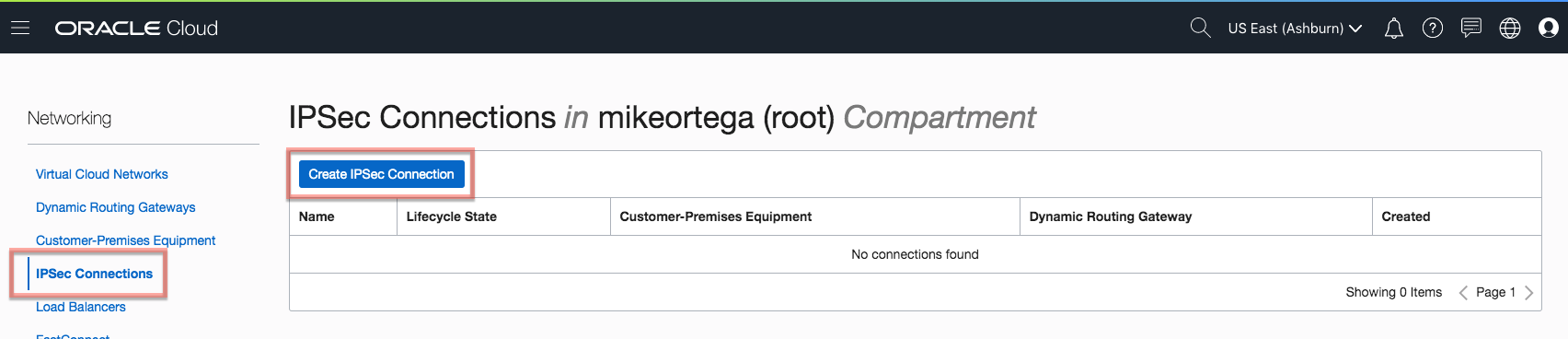
Task: Click the Oracle Cloud logo
Action: tap(136, 29)
